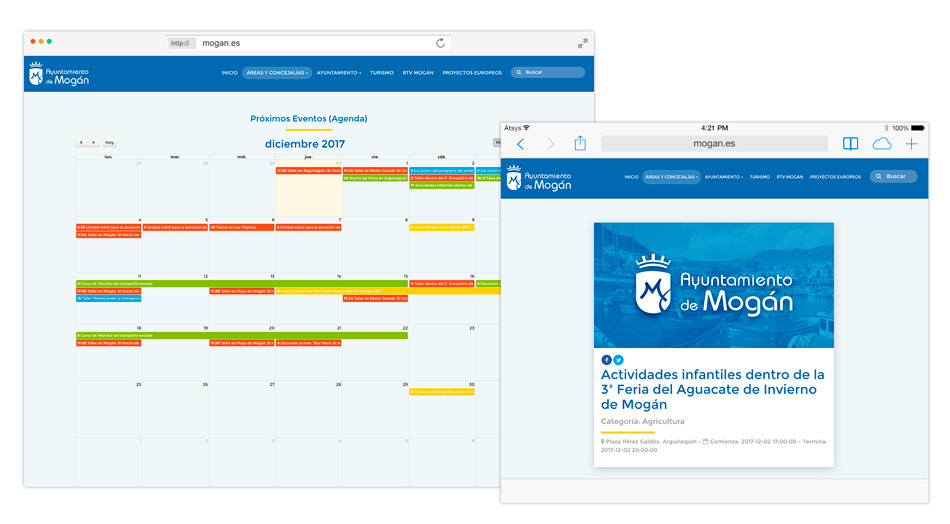Viewport: 950px width, 524px height.
Task: Expand Ayuntamiento dropdown on desktop site
Action: pyautogui.click(x=339, y=73)
